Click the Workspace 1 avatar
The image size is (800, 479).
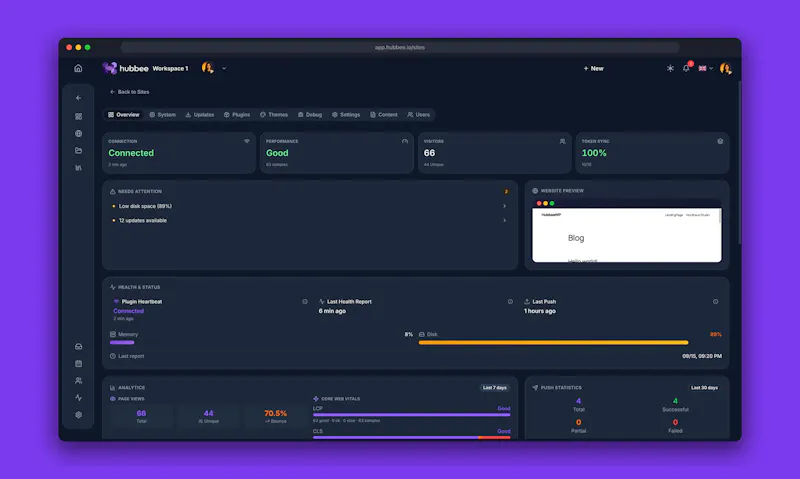(x=208, y=68)
